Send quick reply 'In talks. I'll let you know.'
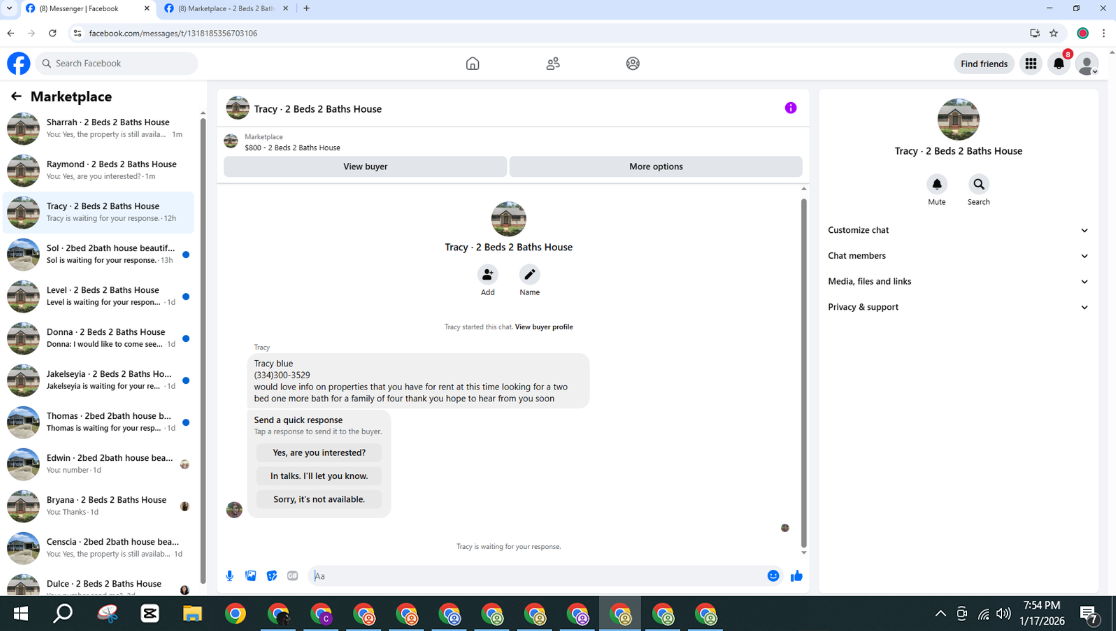This screenshot has height=631, width=1116. (x=319, y=476)
